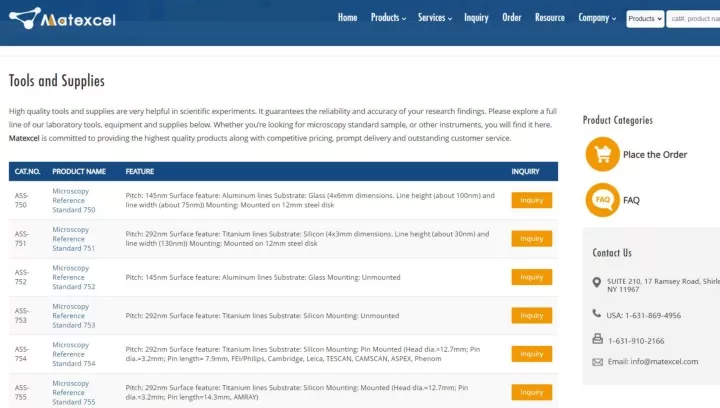Image resolution: width=720 pixels, height=408 pixels.
Task: Click the fax printer icon
Action: pos(597,339)
